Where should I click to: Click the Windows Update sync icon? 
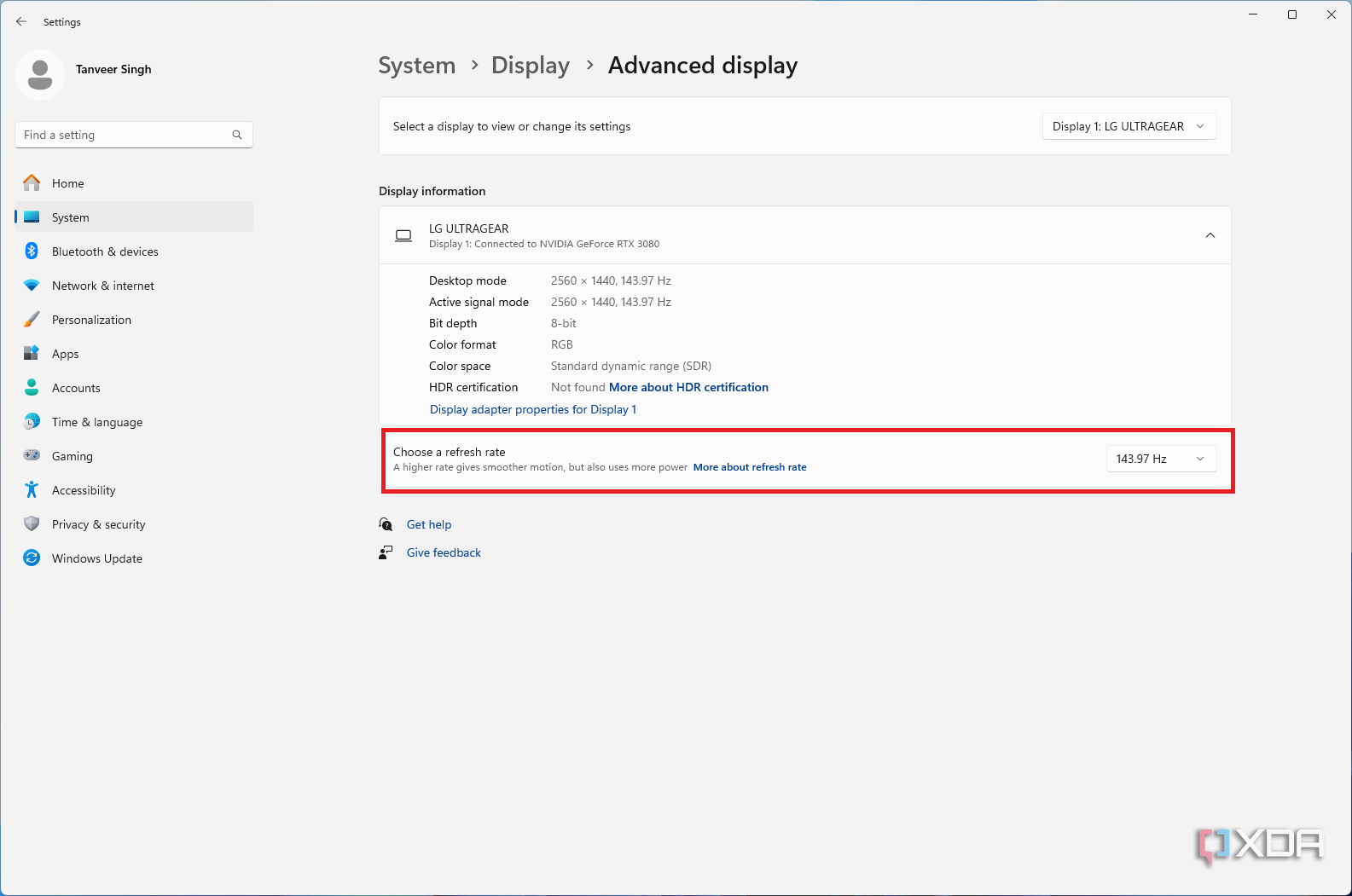pos(32,558)
